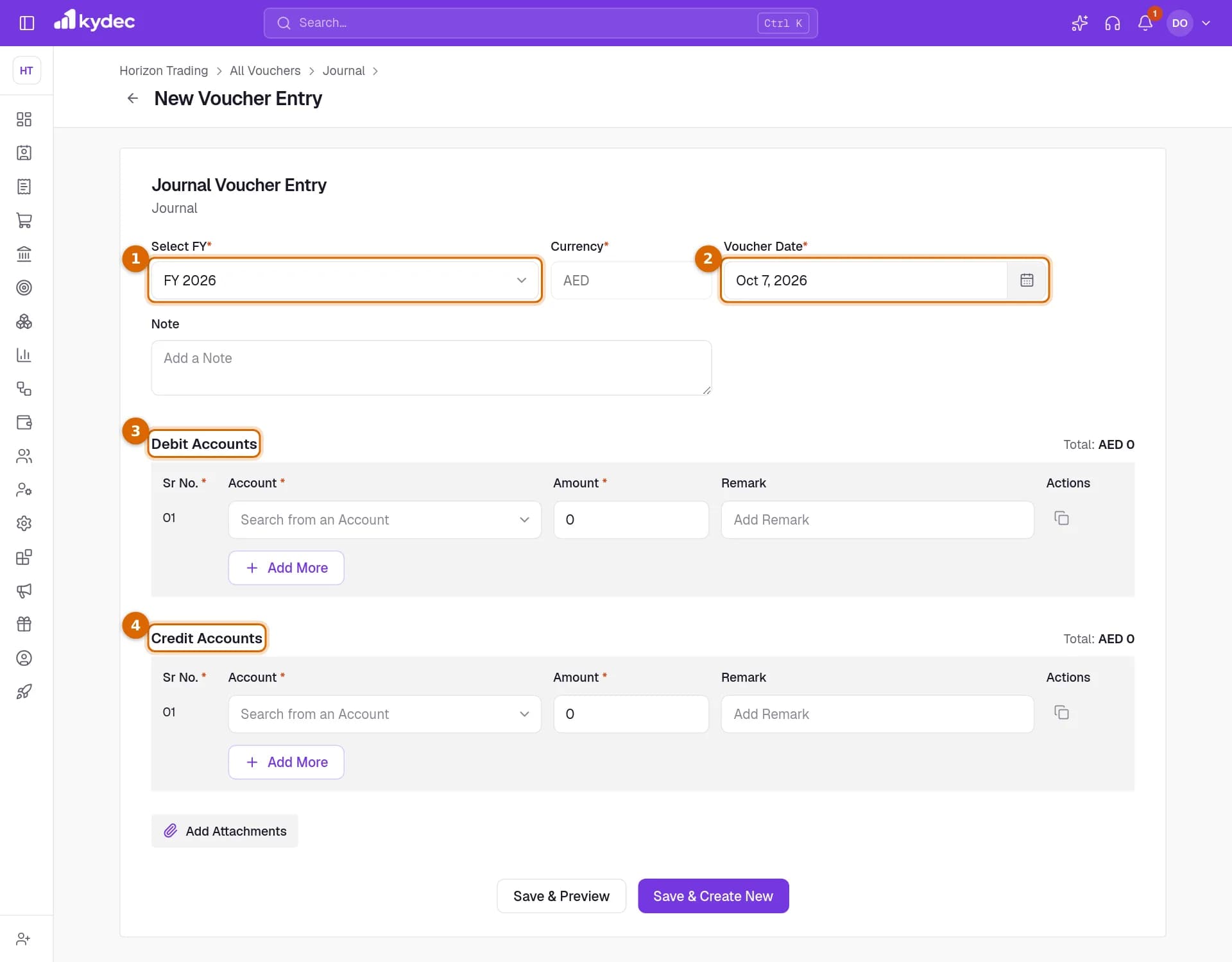Click Add More under Debit Accounts
This screenshot has height=962, width=1232.
(286, 568)
